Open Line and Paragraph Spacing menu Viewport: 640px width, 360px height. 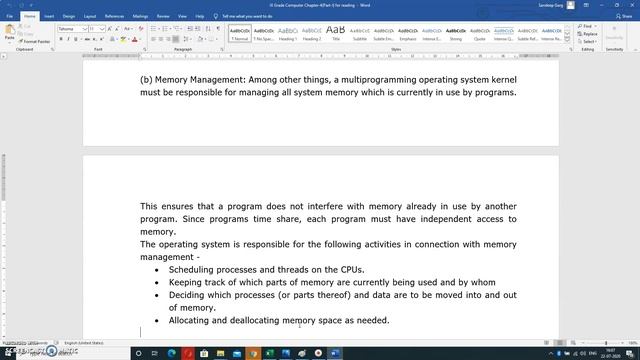[187, 39]
